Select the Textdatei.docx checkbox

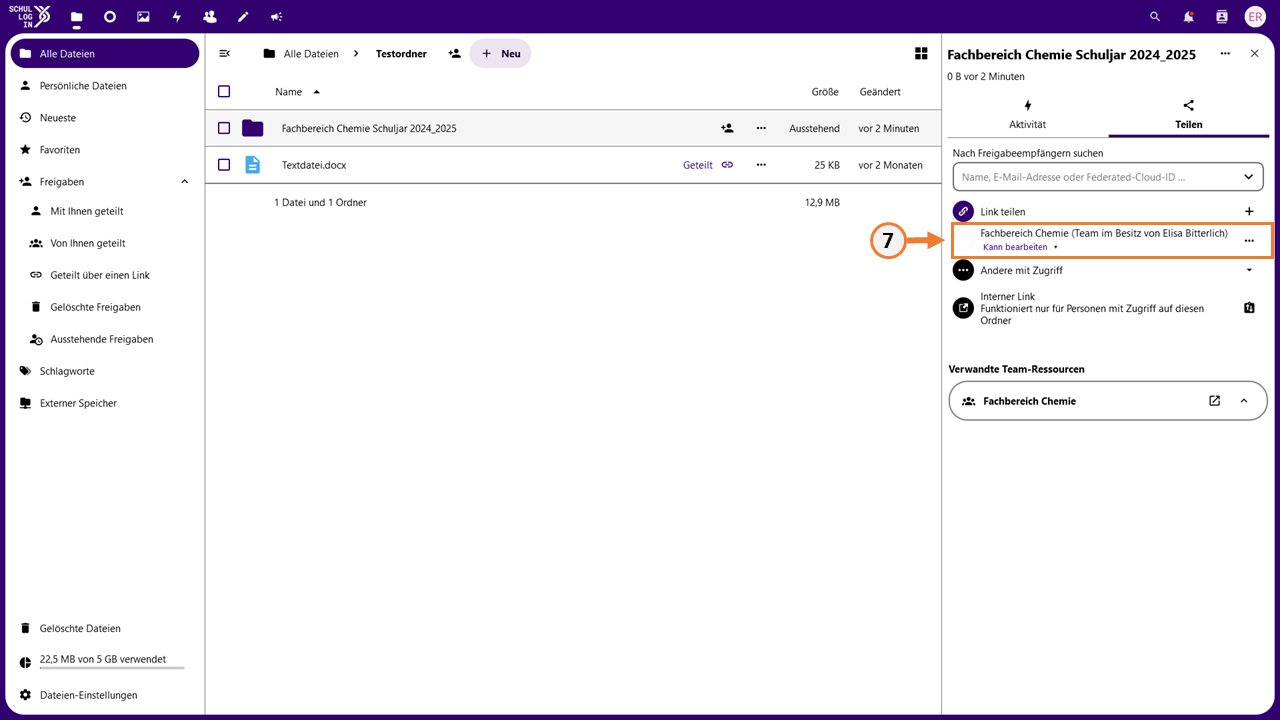(224, 165)
